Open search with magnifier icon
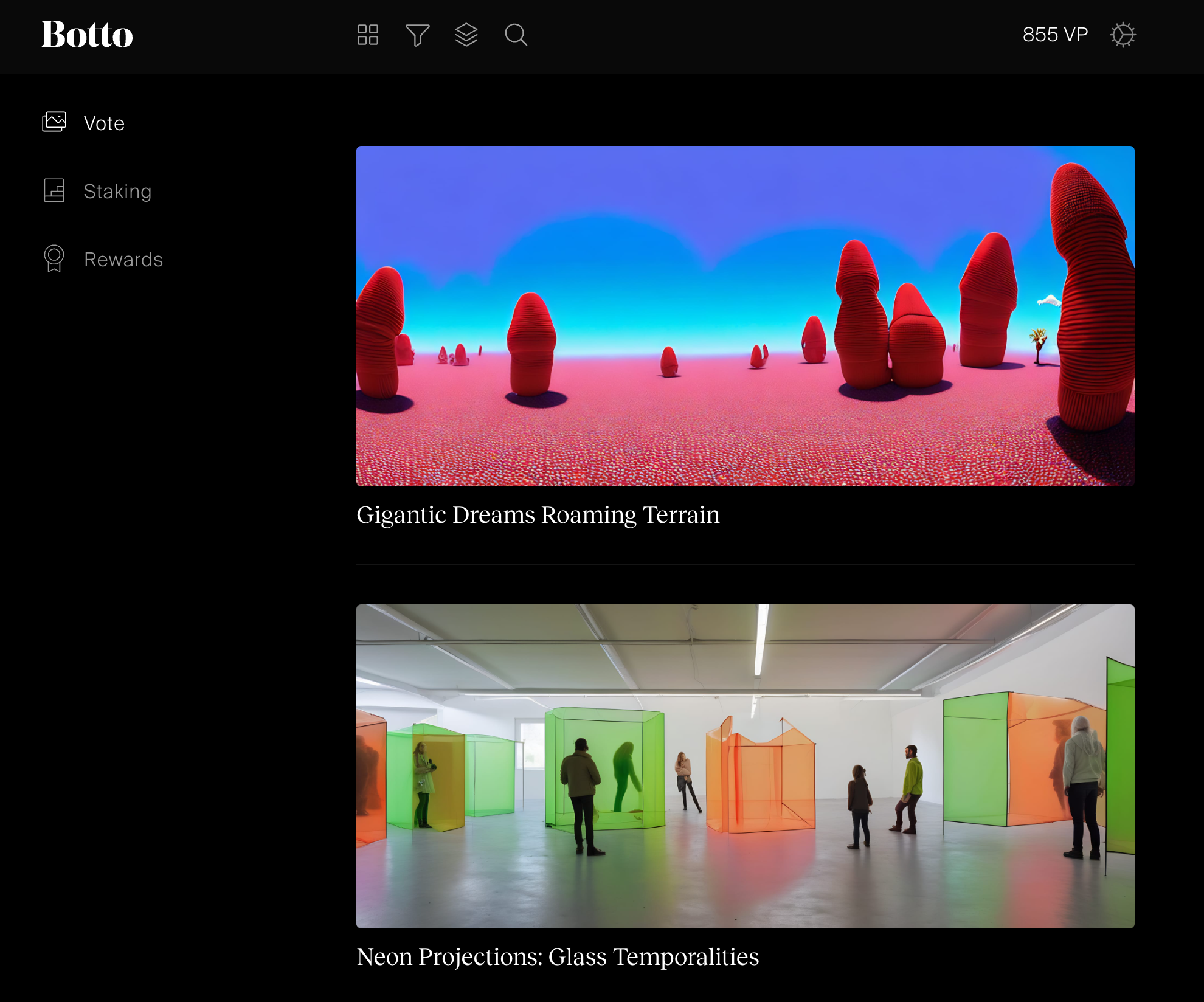 tap(516, 35)
